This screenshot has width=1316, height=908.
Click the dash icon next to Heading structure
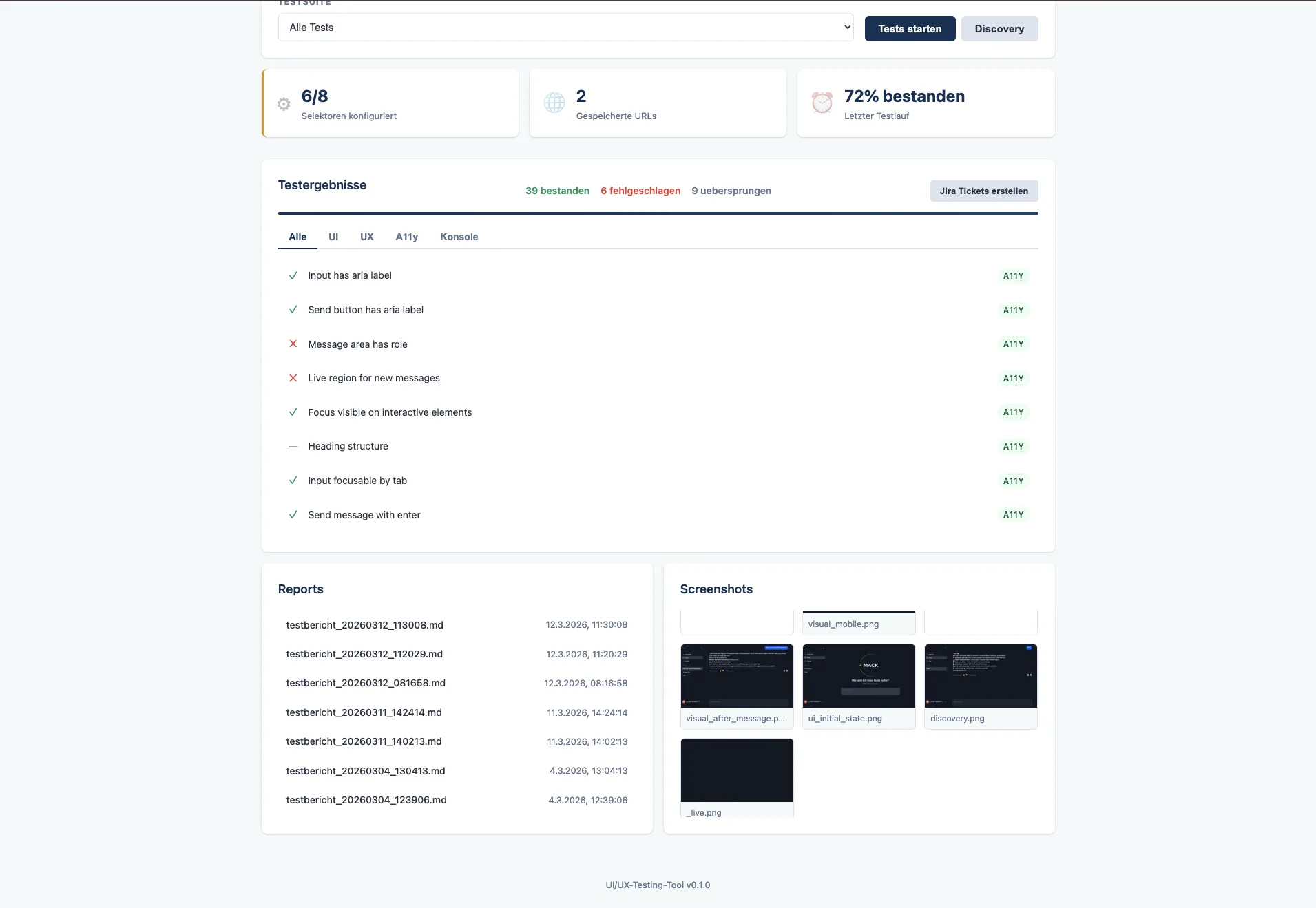click(293, 447)
